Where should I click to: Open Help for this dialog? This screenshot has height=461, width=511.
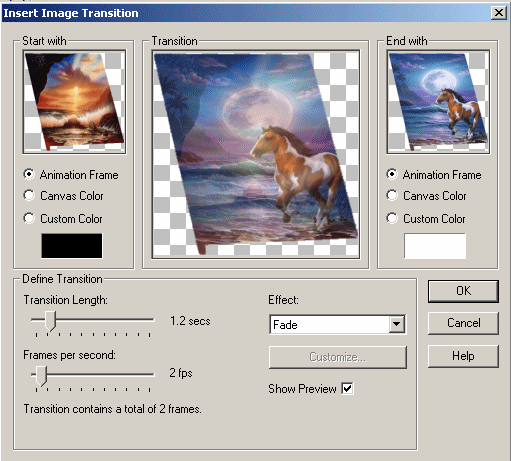pos(463,356)
